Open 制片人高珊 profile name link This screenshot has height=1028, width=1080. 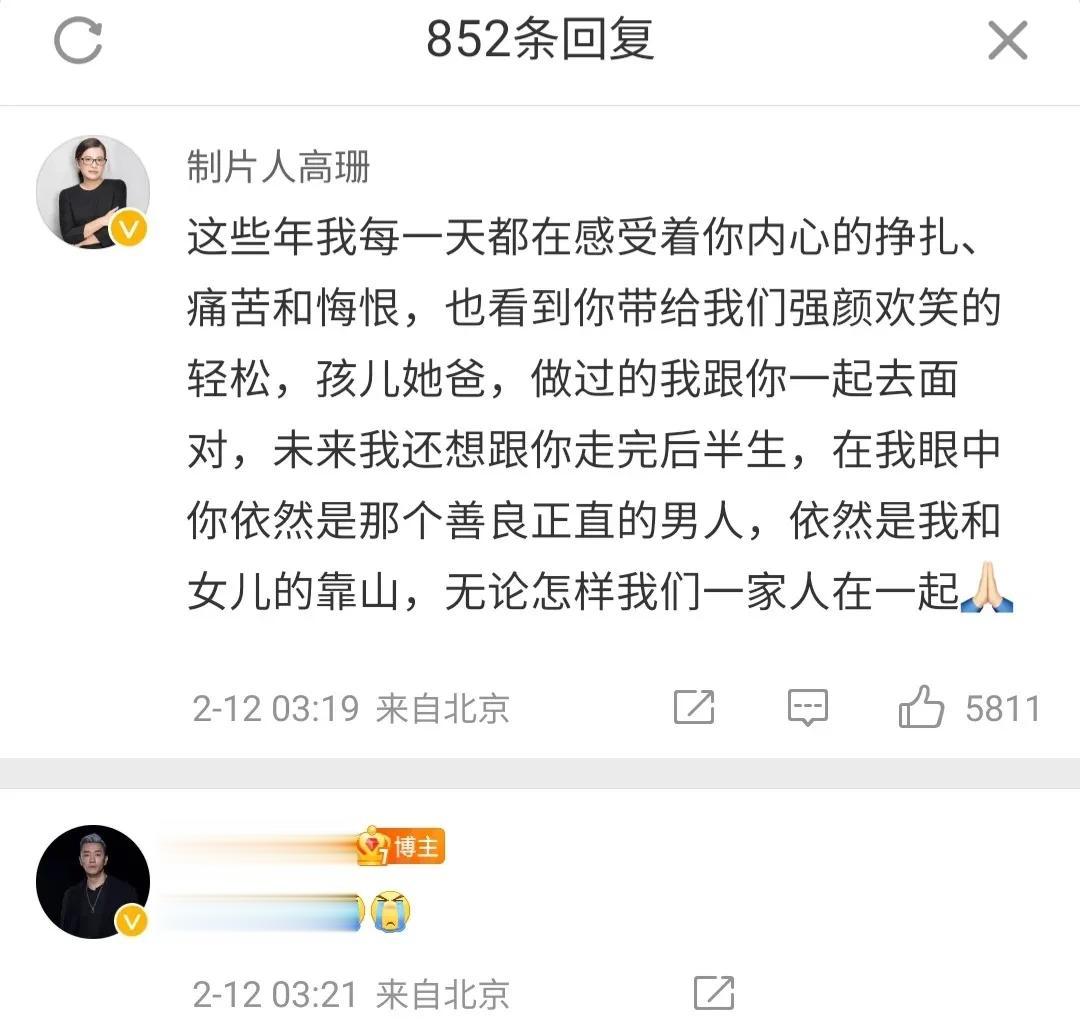point(278,167)
